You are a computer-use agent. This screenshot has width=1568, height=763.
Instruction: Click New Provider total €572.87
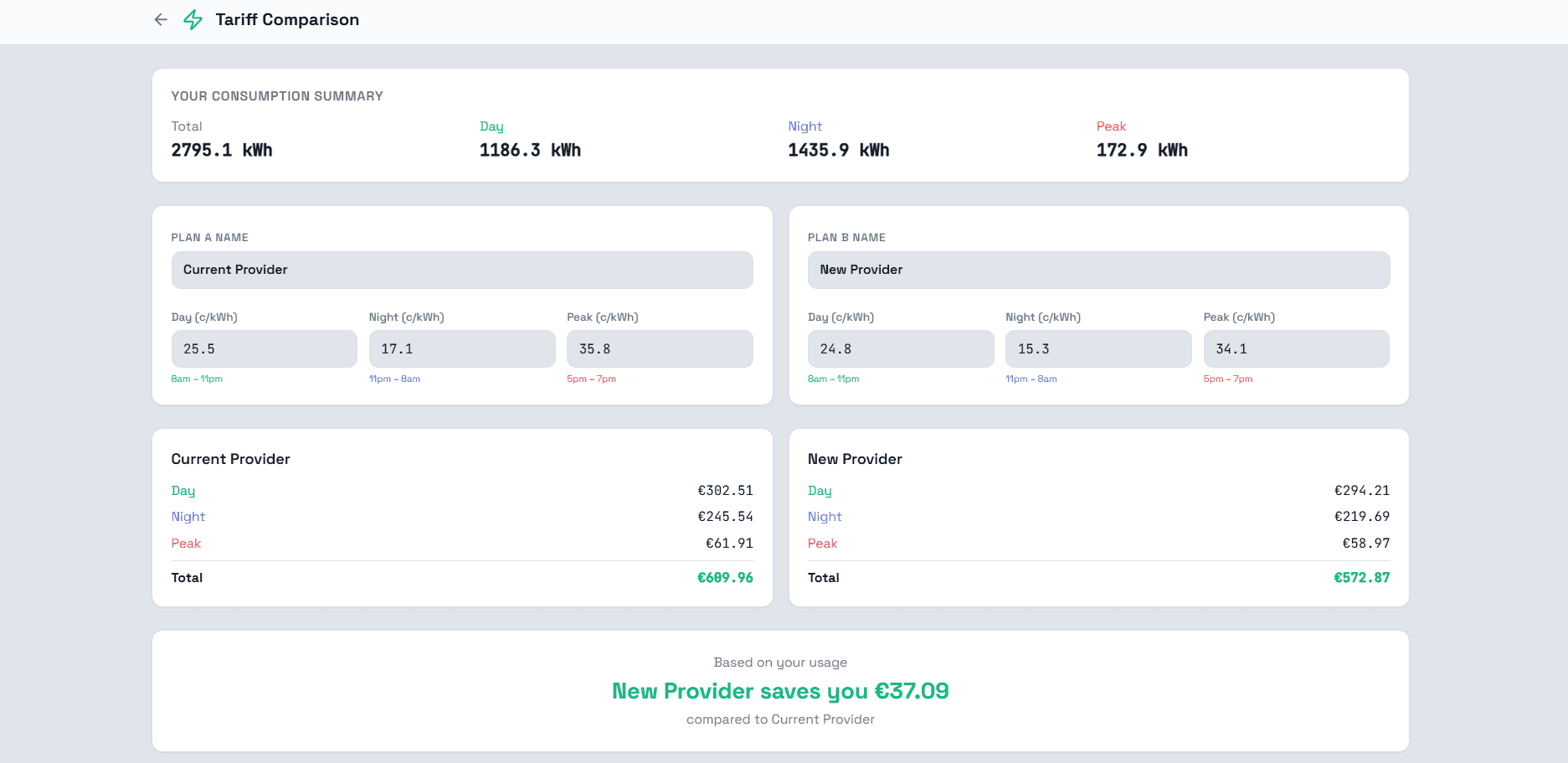tap(1361, 577)
